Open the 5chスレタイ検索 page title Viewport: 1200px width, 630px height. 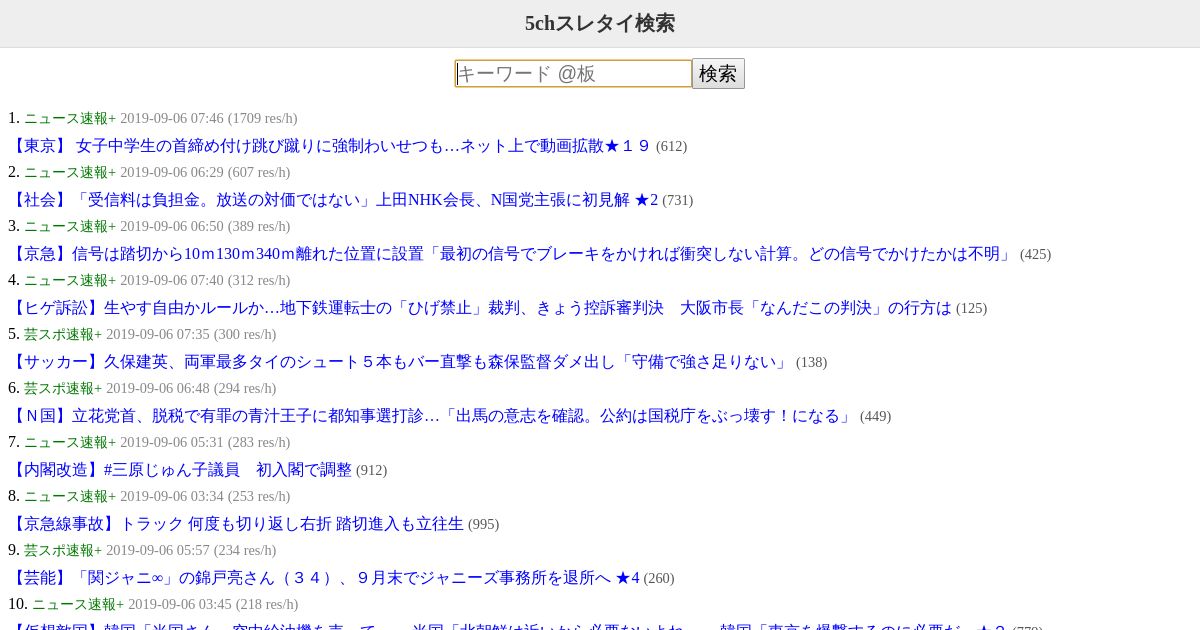click(x=600, y=23)
